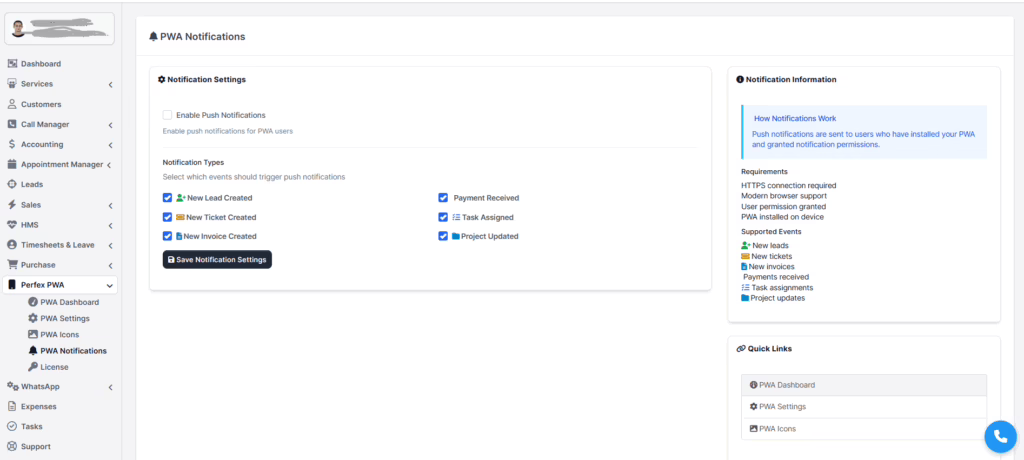Expand the Services submenu chevron
The image size is (1024, 460).
coord(110,84)
